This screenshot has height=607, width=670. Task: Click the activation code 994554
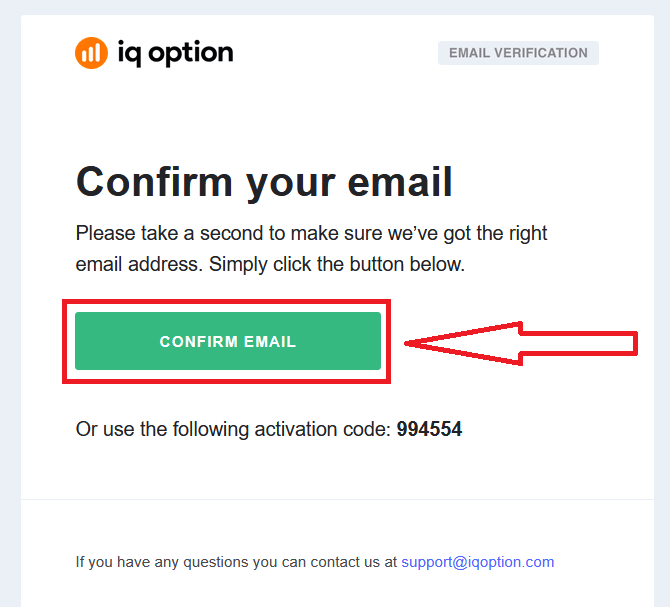[x=429, y=430]
